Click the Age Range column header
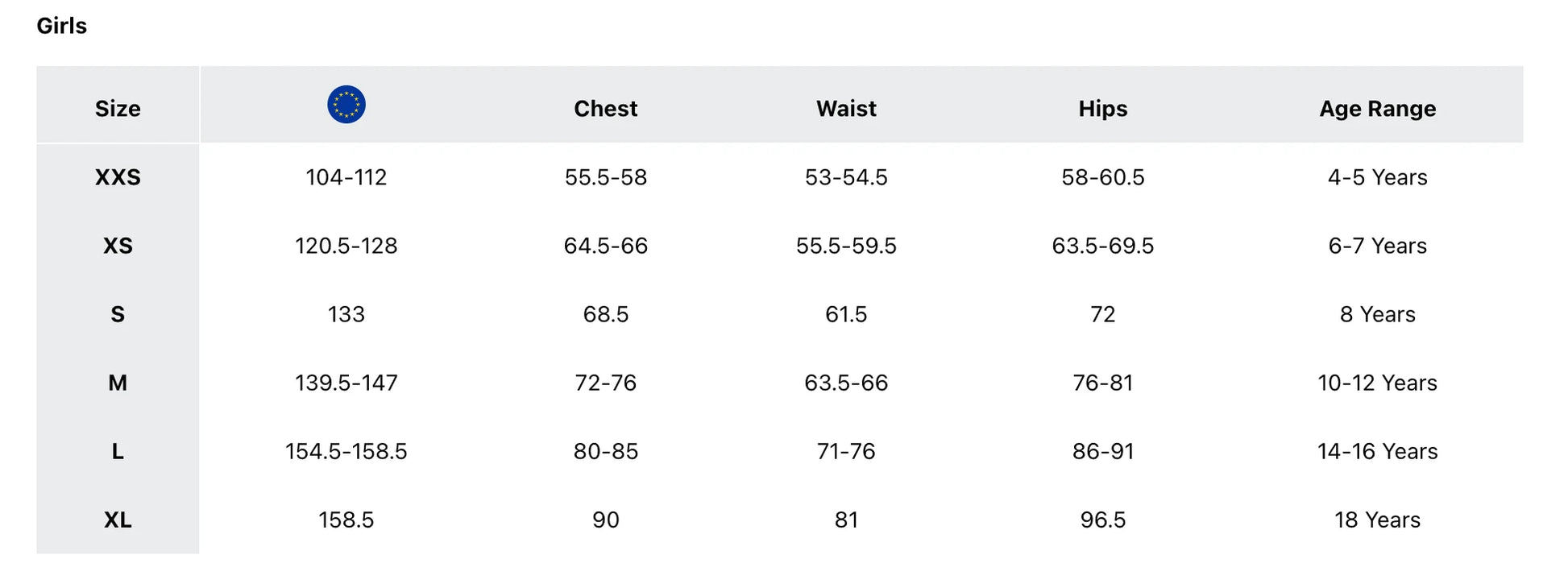 pos(1377,109)
